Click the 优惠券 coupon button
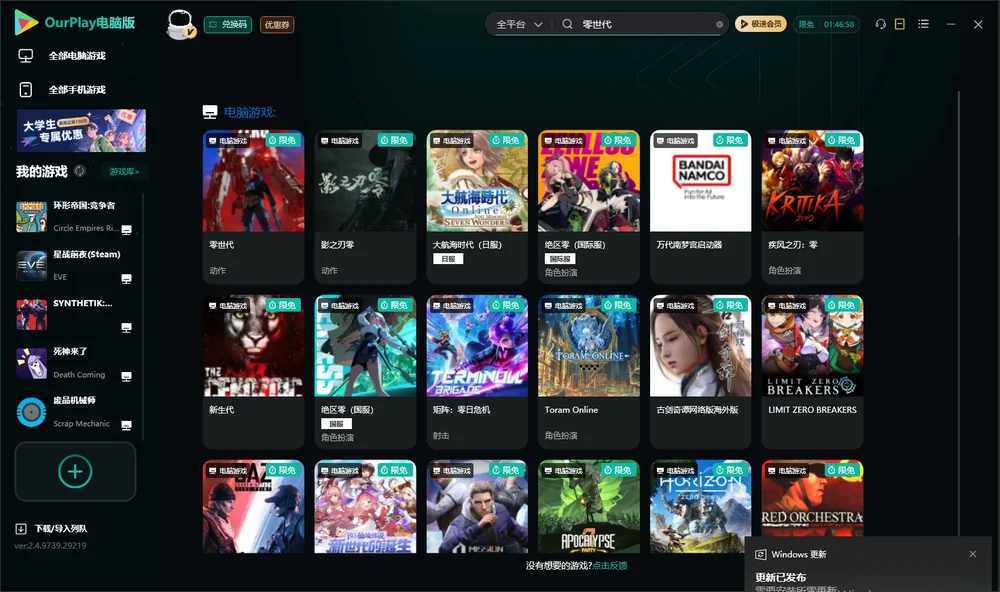 (x=277, y=25)
